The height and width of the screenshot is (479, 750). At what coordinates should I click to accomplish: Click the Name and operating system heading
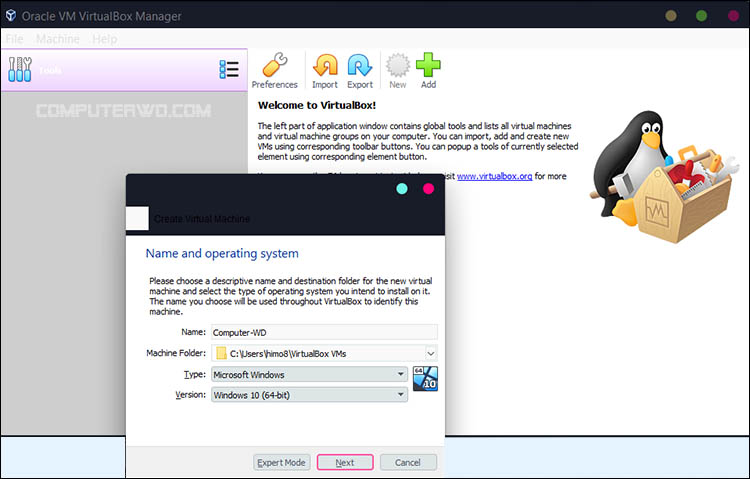(222, 253)
